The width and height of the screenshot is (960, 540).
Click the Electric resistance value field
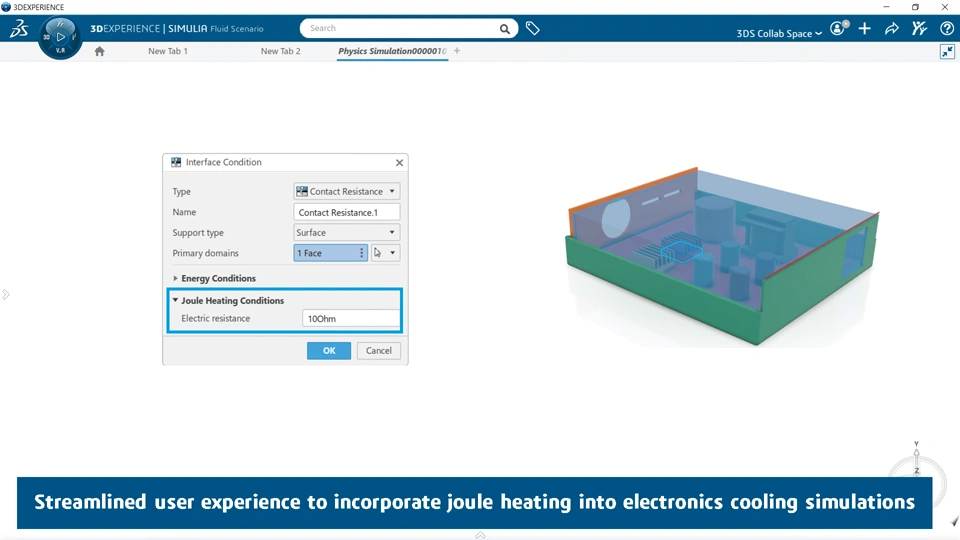351,318
